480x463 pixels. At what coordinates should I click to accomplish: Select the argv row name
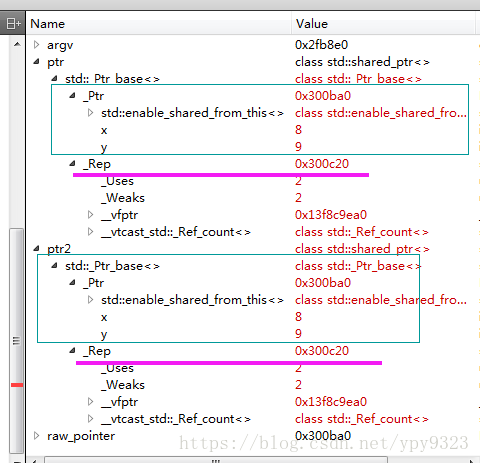[x=60, y=45]
